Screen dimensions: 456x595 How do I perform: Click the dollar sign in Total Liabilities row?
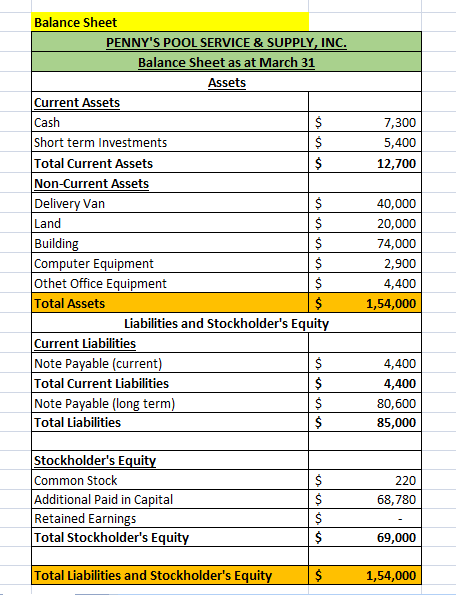[x=319, y=422]
